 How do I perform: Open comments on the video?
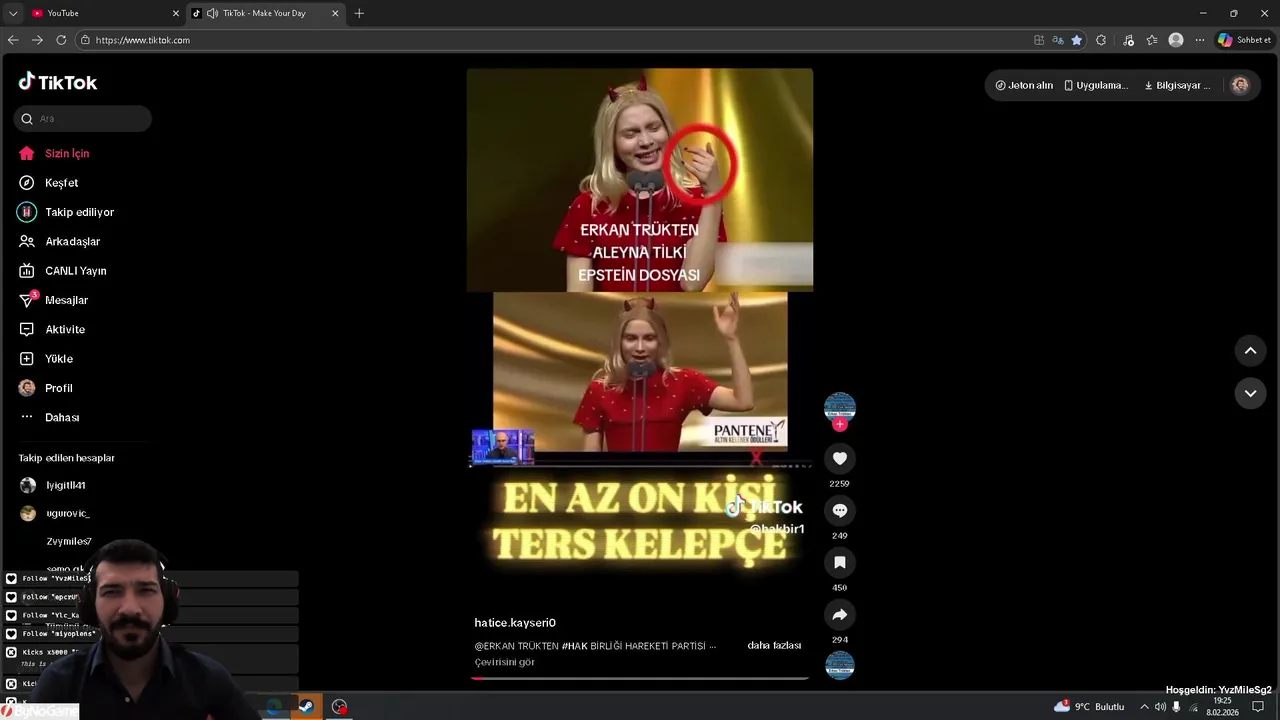(840, 511)
